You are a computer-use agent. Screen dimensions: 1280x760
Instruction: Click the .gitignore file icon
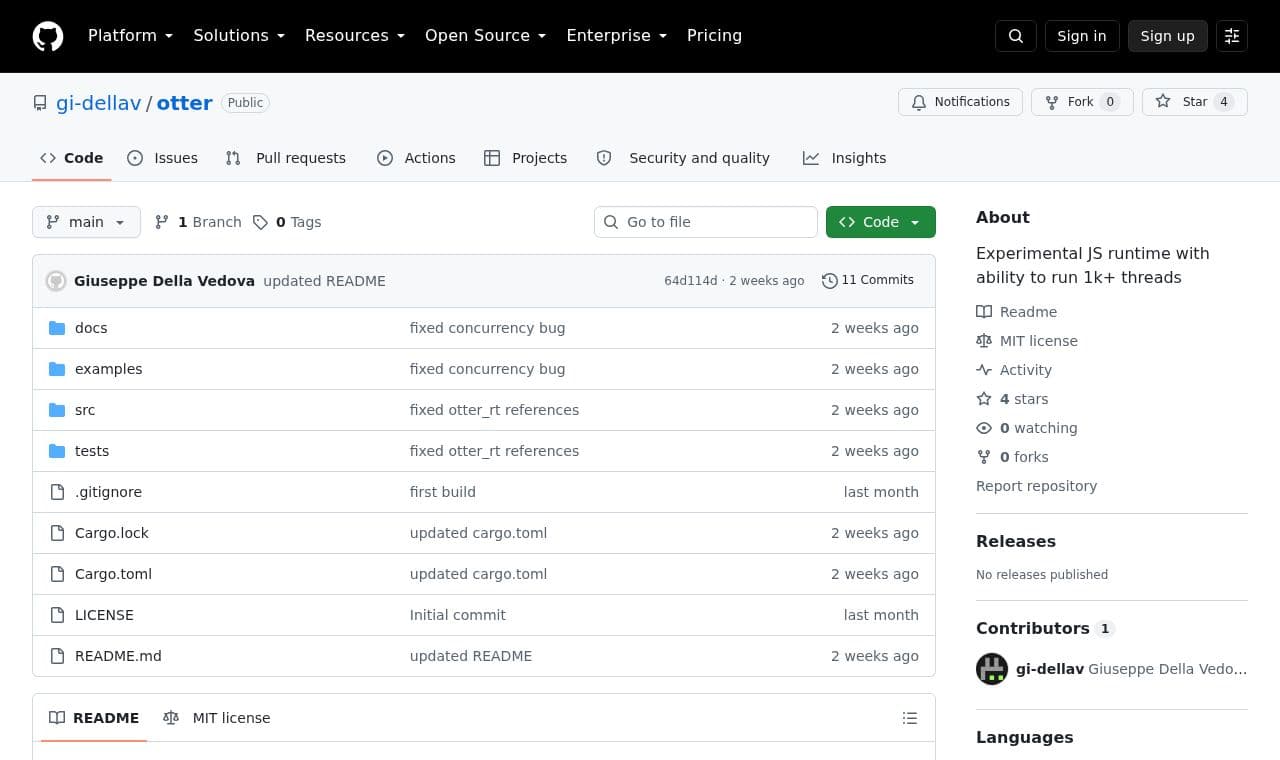[x=57, y=492]
